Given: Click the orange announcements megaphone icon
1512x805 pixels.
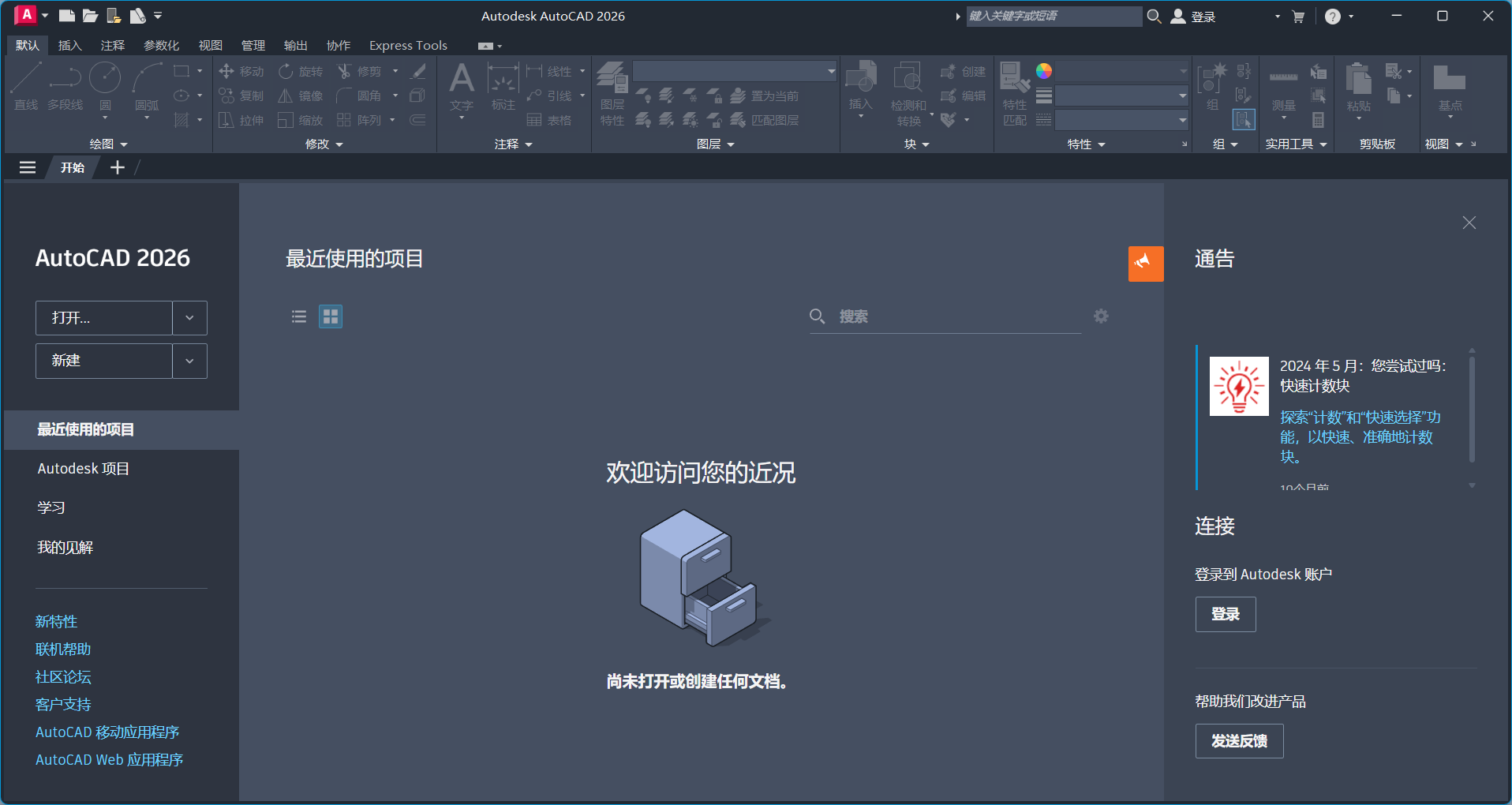Looking at the screenshot, I should 1145,264.
